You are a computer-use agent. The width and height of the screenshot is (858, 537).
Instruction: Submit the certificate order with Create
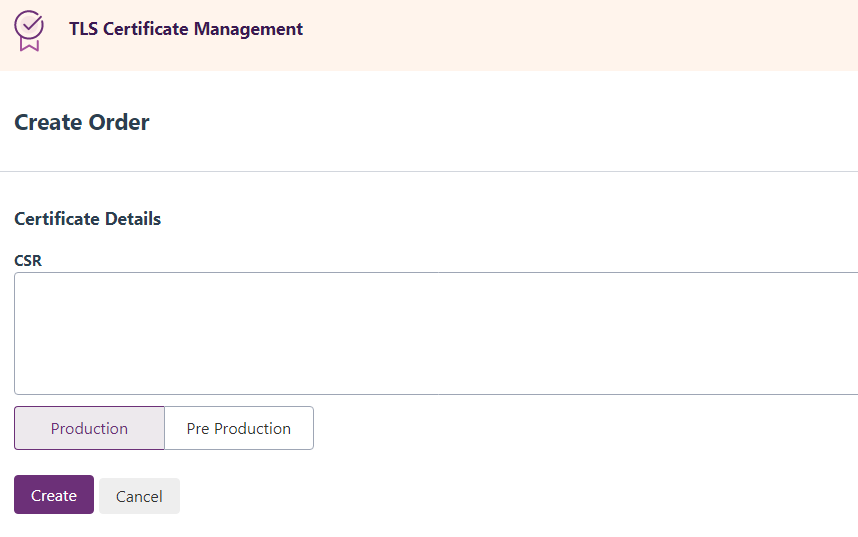(x=54, y=495)
